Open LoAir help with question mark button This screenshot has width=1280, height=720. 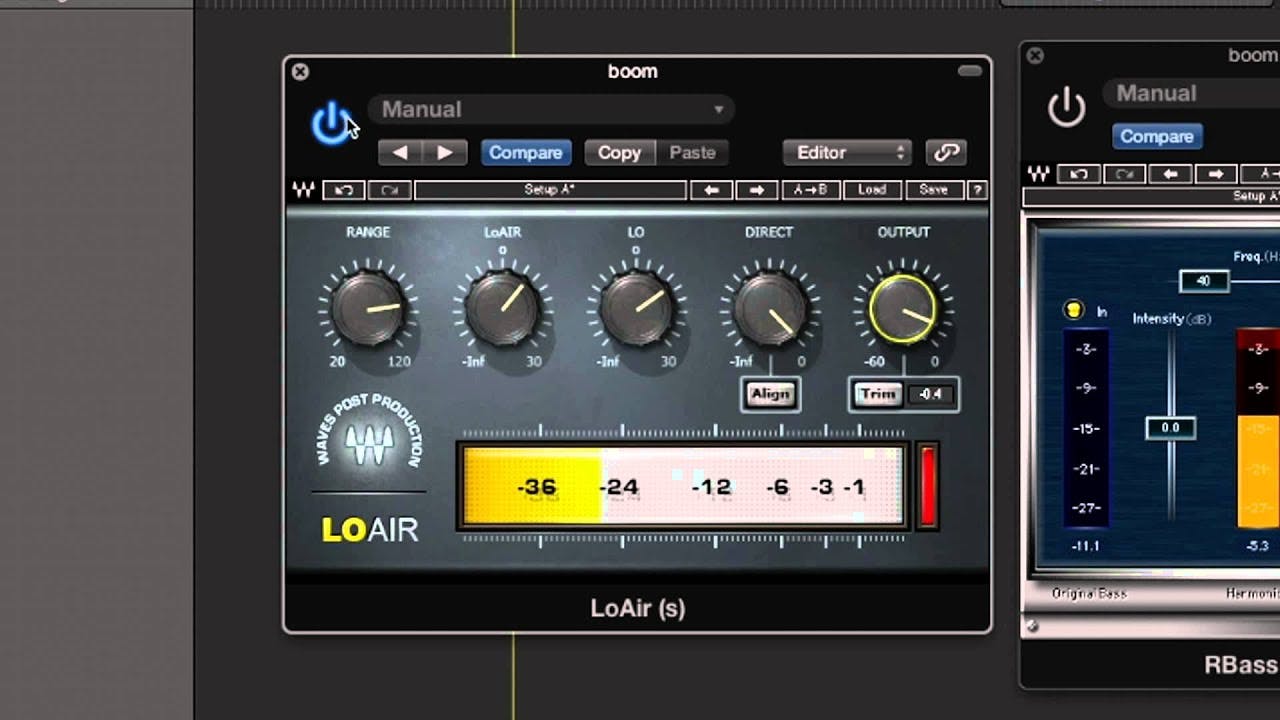[x=977, y=189]
